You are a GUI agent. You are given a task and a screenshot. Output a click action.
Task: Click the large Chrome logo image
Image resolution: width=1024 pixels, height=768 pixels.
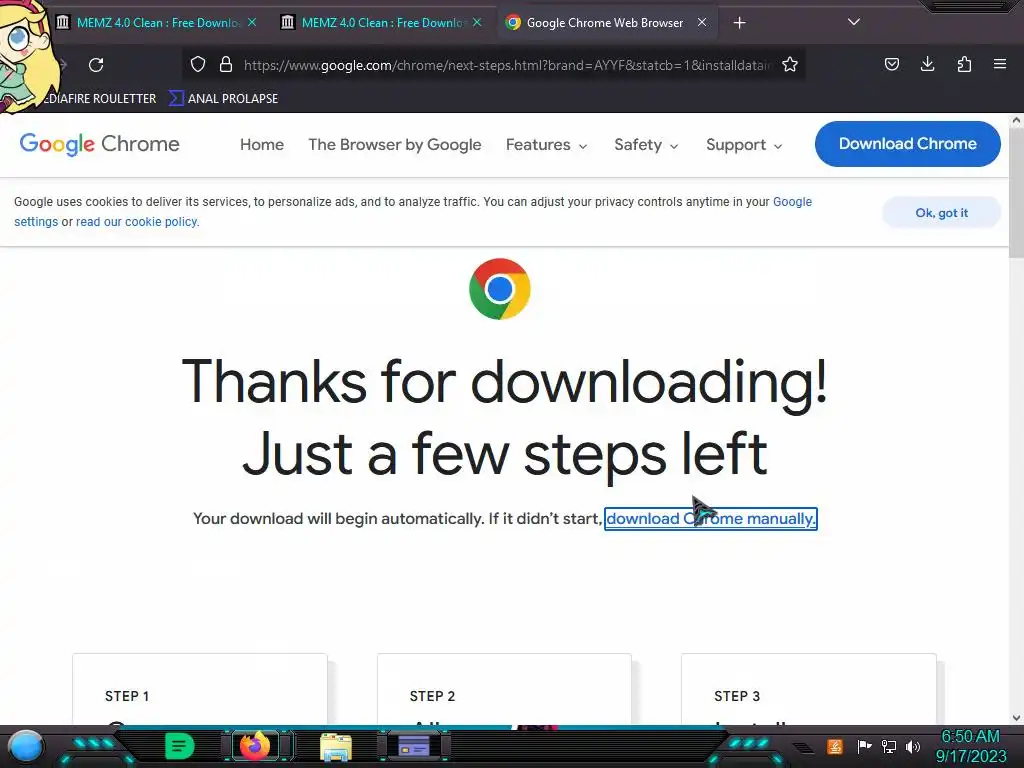pos(500,289)
